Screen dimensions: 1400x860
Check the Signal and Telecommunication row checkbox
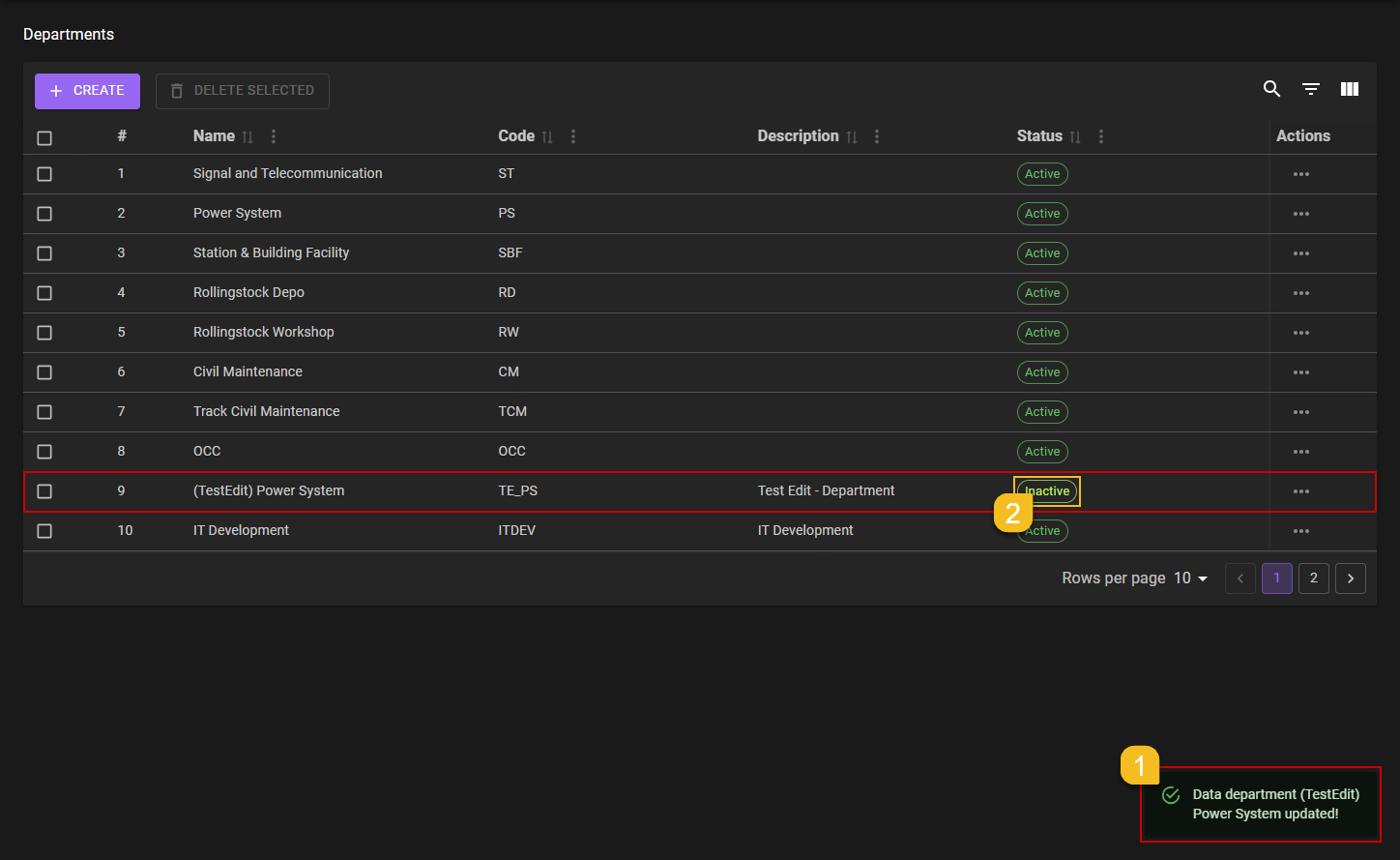click(x=44, y=174)
